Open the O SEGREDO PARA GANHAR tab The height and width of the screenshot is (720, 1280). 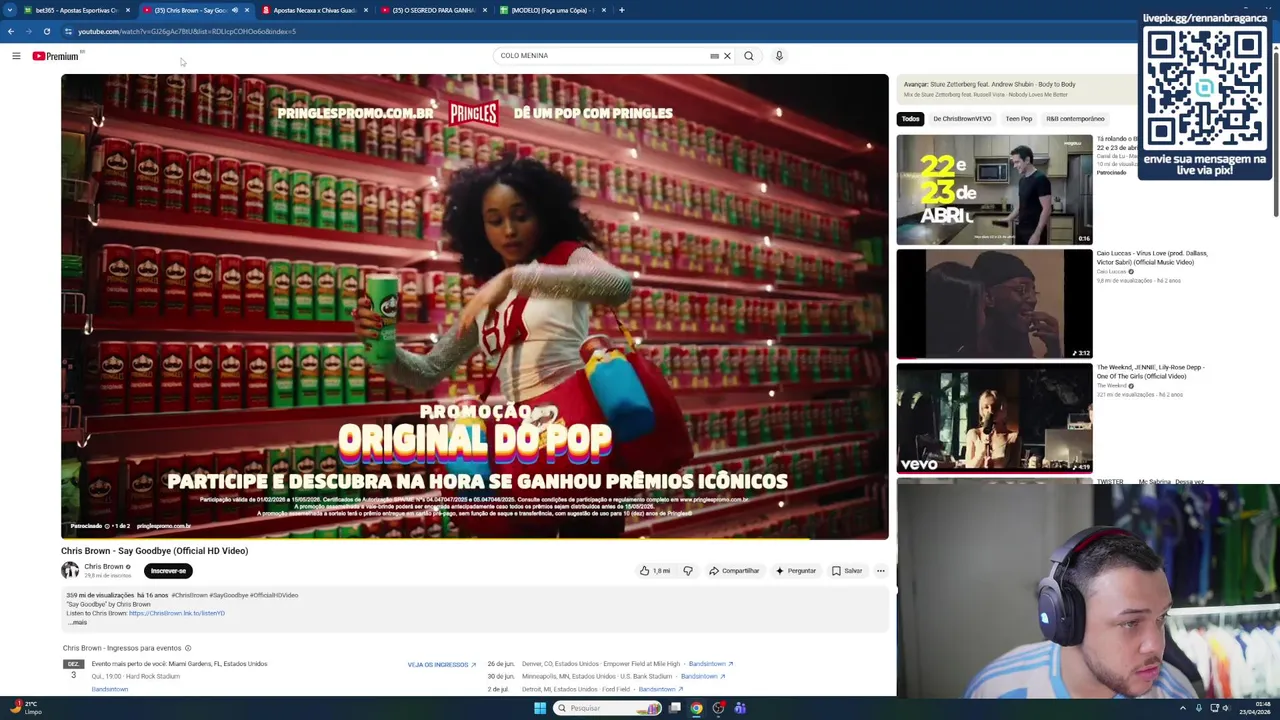click(x=433, y=10)
